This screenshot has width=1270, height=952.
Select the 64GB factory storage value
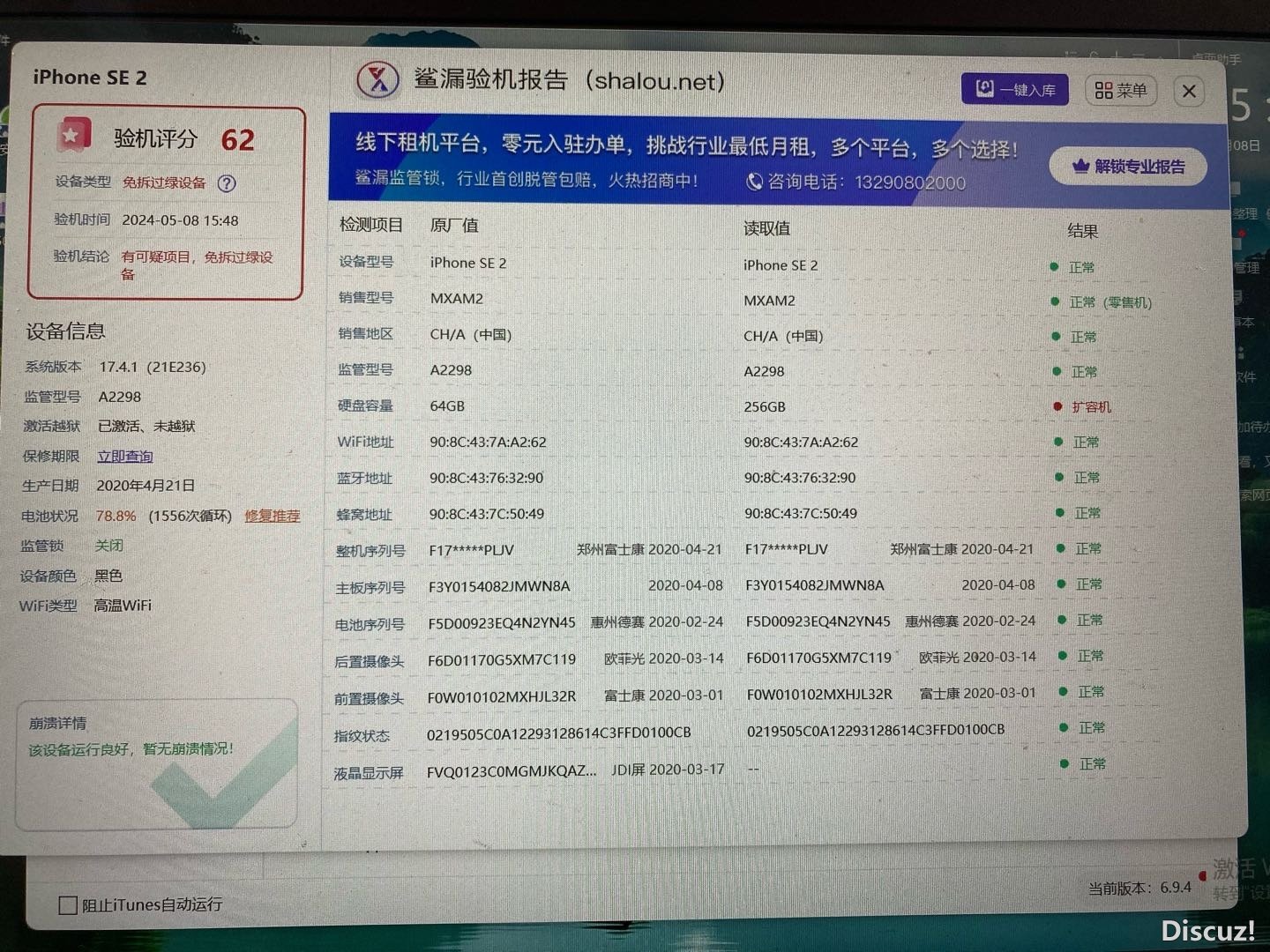pyautogui.click(x=447, y=406)
